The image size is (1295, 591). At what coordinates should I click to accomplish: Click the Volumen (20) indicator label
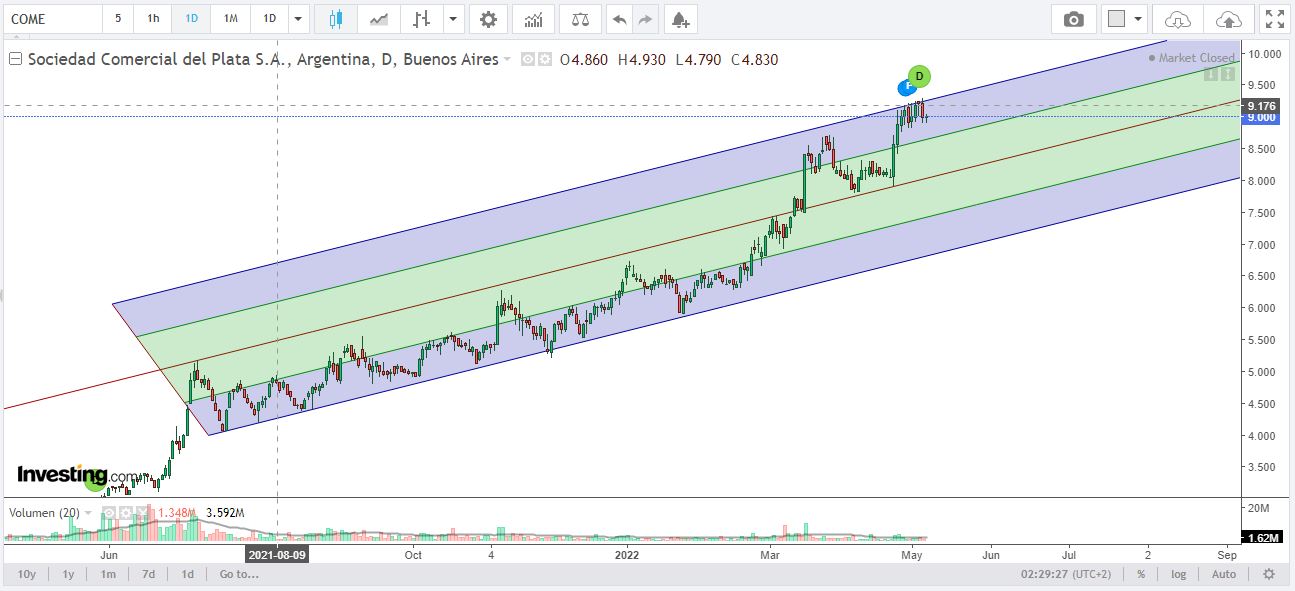(x=44, y=513)
